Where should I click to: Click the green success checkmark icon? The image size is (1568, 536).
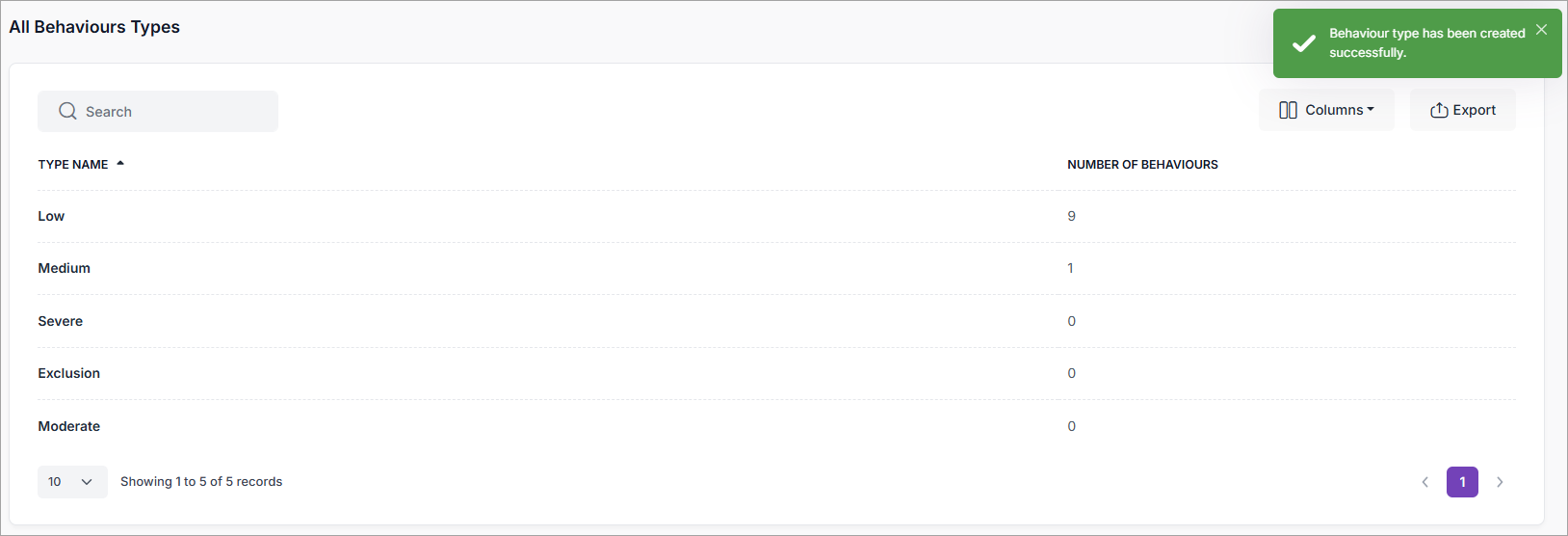click(x=1303, y=43)
